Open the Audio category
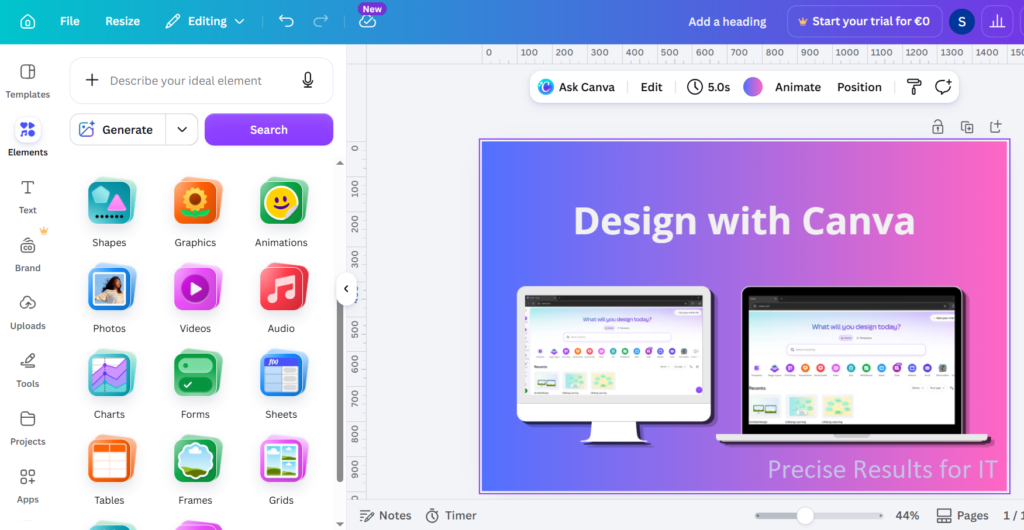Image resolution: width=1024 pixels, height=530 pixels. (281, 299)
